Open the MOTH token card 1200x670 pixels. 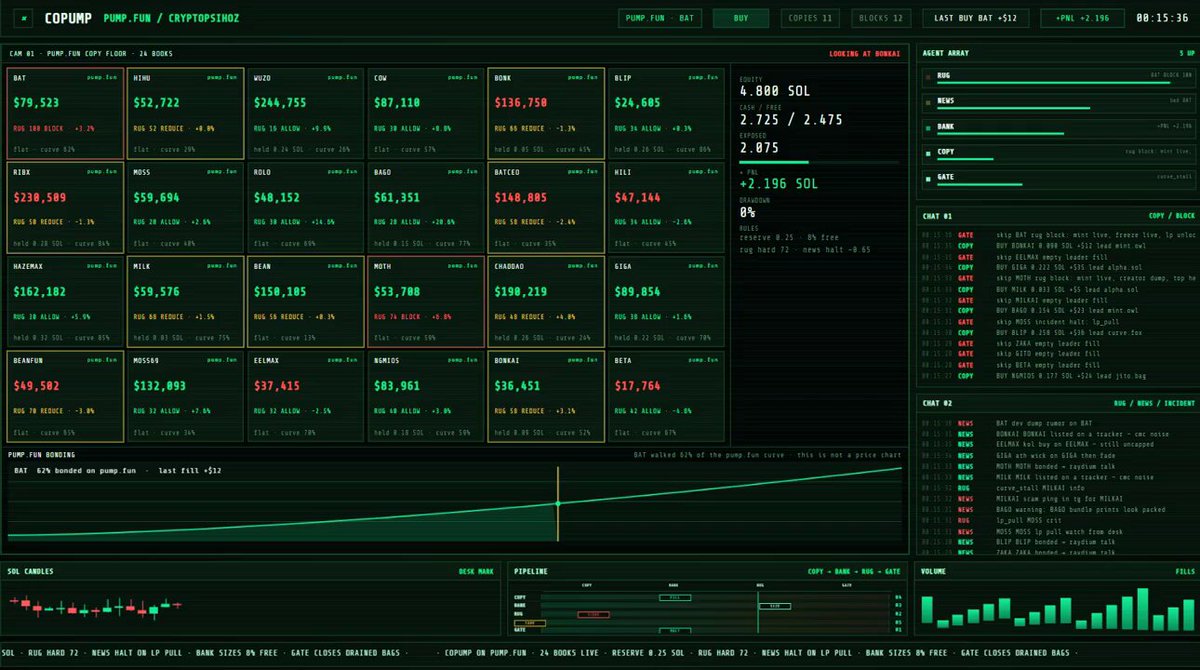426,301
